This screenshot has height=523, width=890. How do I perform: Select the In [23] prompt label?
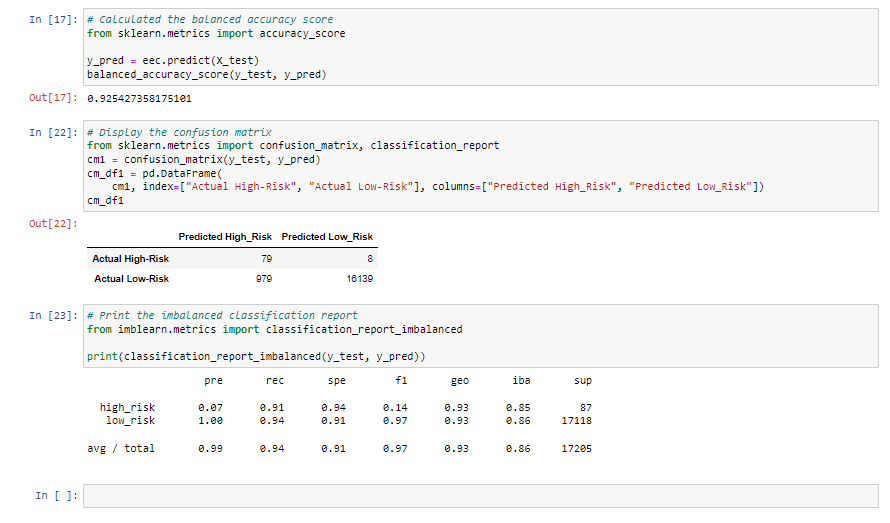point(53,315)
